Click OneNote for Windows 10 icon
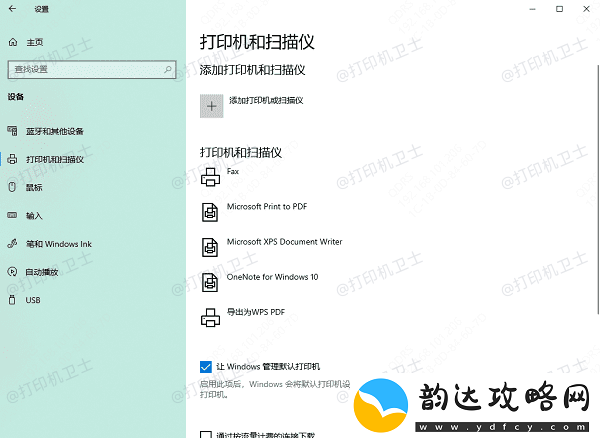 pos(210,283)
